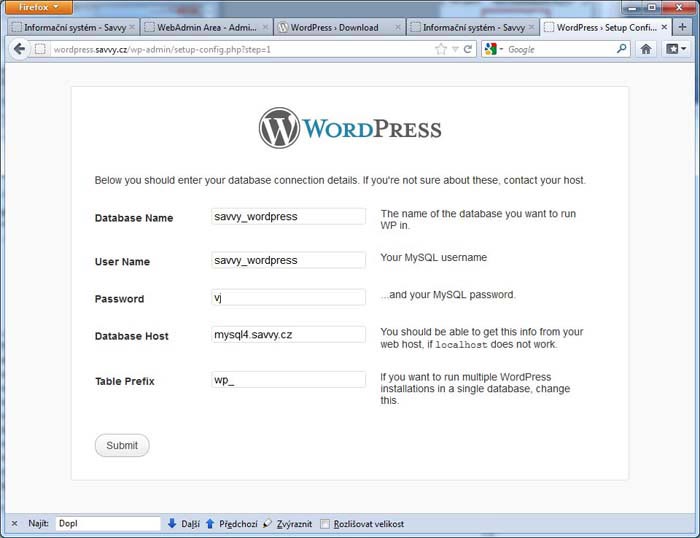This screenshot has height=538, width=700.
Task: Click the User Name input field
Action: pyautogui.click(x=288, y=260)
